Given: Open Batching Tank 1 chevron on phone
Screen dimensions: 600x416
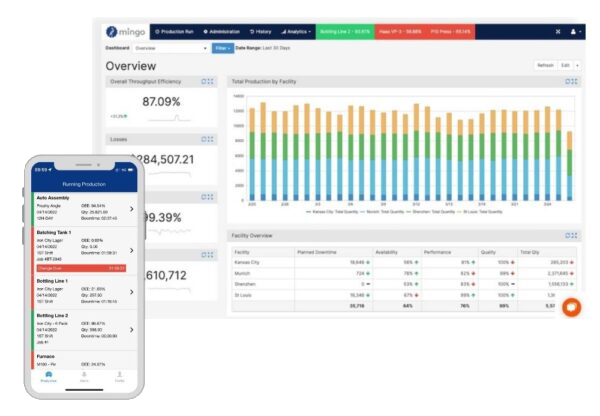Looking at the screenshot, I should 132,250.
